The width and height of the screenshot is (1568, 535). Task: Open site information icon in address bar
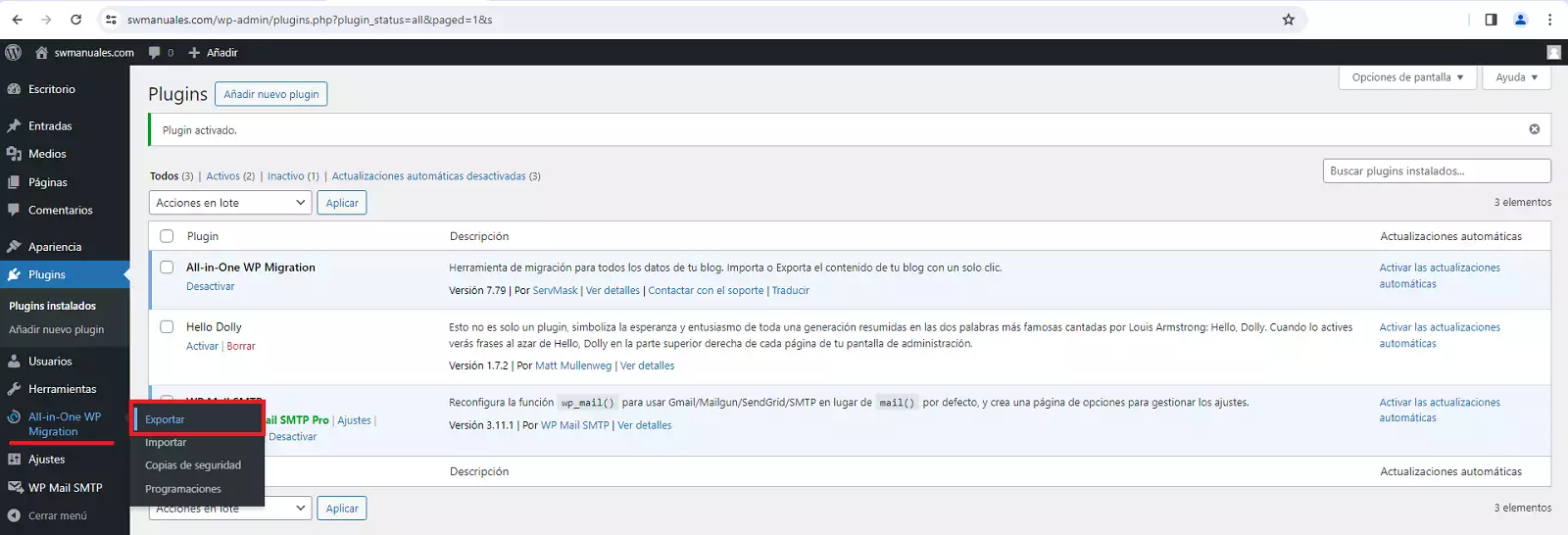pyautogui.click(x=111, y=20)
